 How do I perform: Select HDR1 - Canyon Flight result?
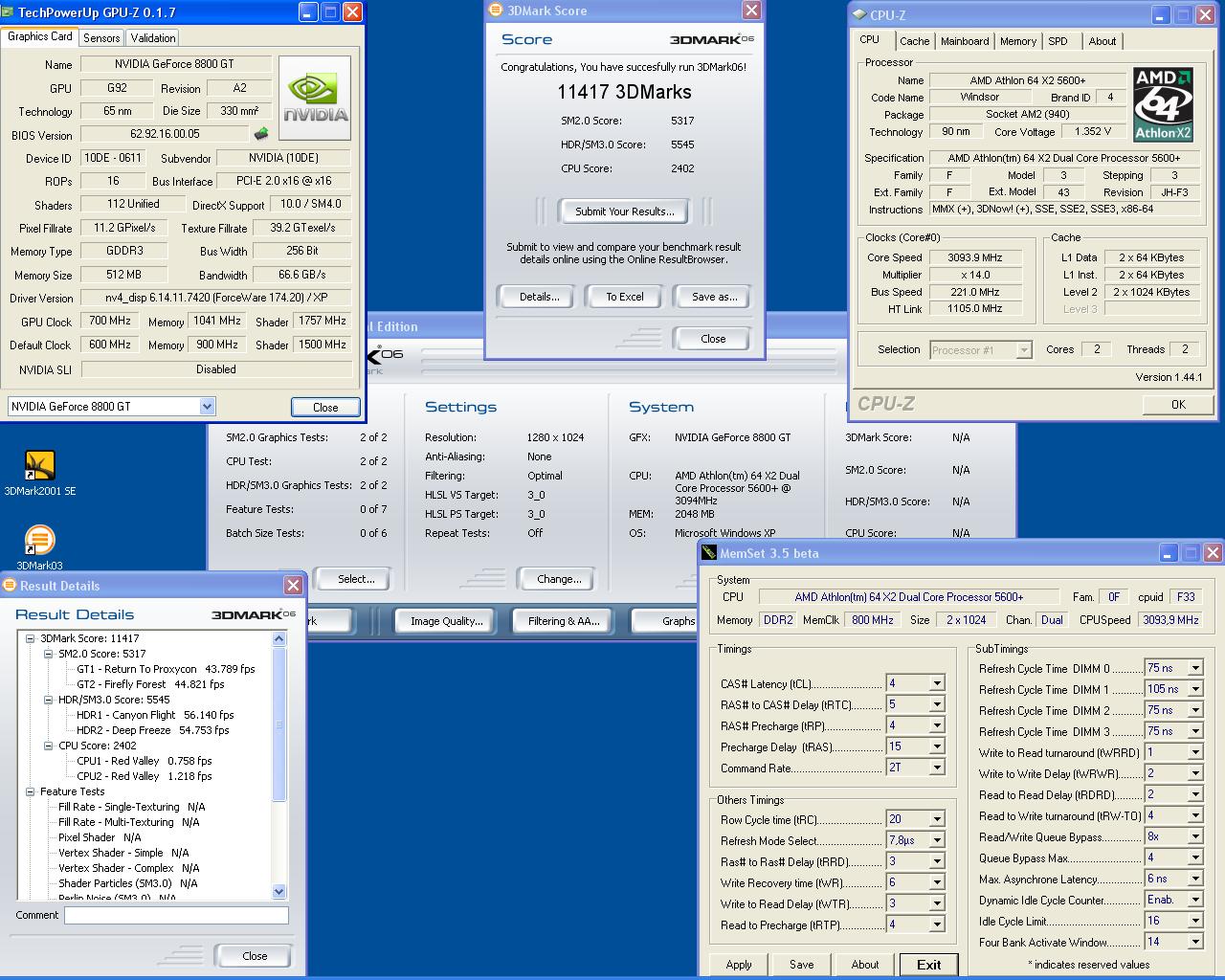155,715
